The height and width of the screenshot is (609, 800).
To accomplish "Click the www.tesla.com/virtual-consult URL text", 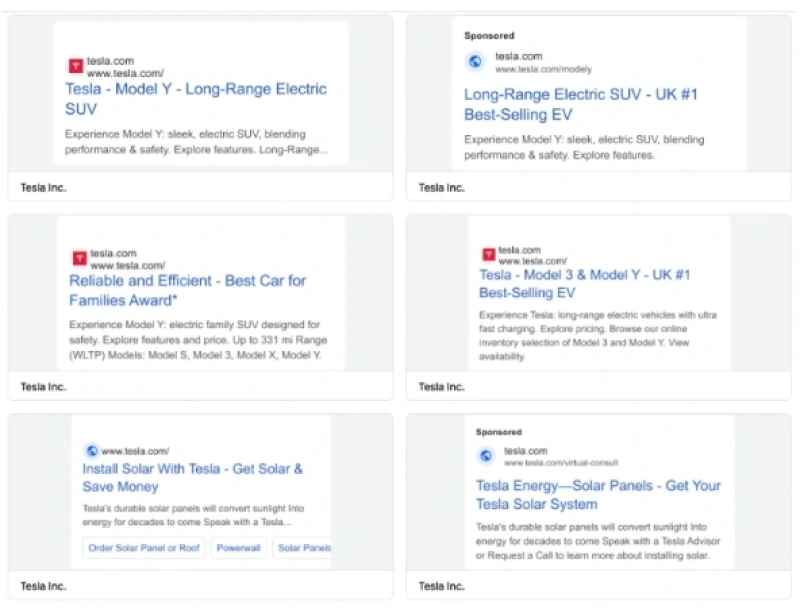I will click(561, 463).
